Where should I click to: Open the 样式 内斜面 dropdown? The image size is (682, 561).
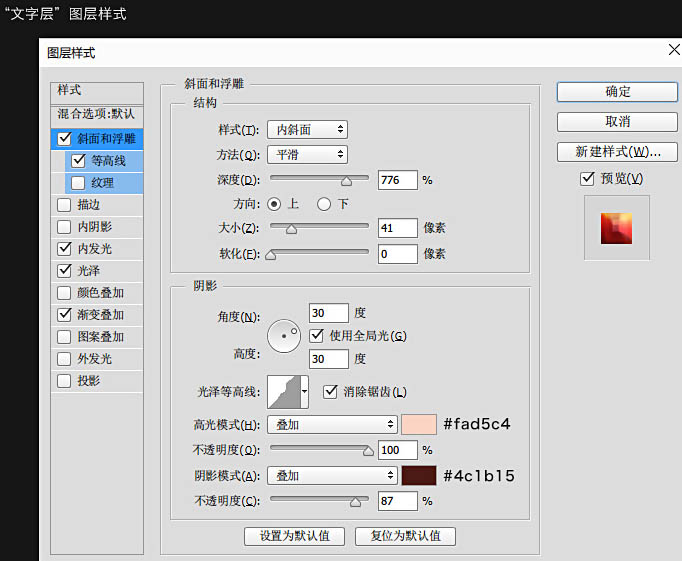[308, 130]
